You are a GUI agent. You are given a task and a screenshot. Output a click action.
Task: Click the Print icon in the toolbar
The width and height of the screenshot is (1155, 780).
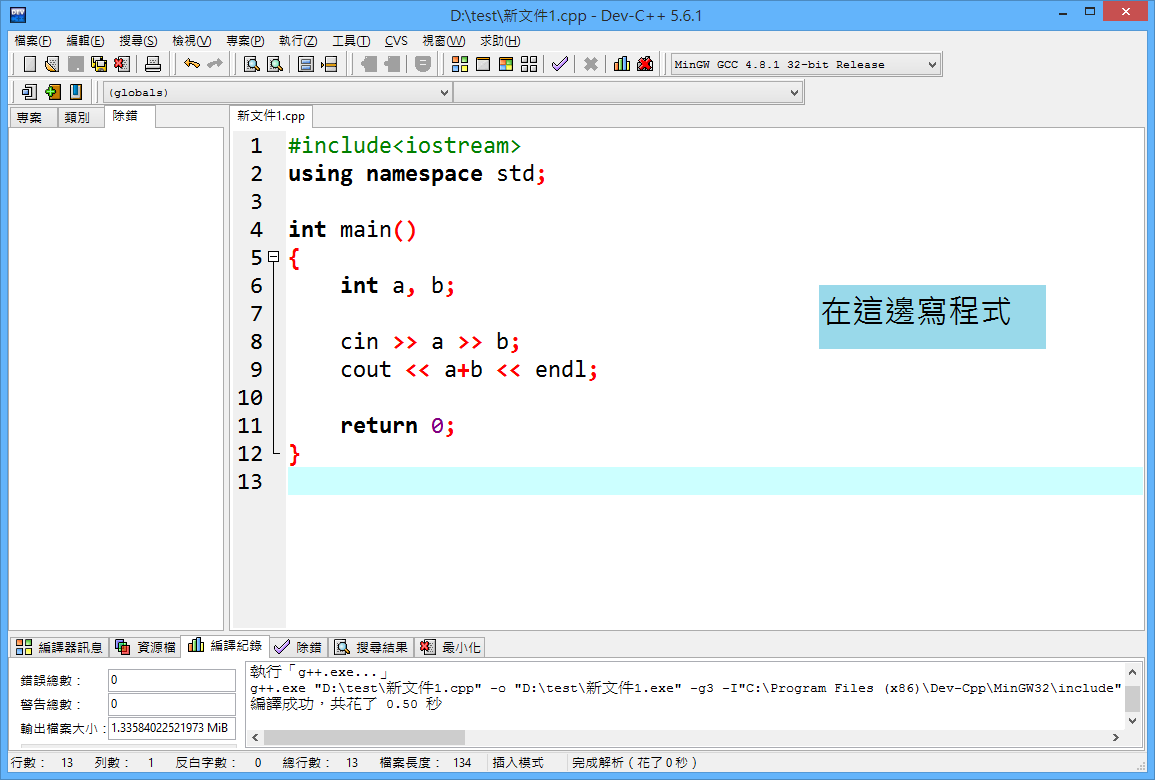point(153,64)
